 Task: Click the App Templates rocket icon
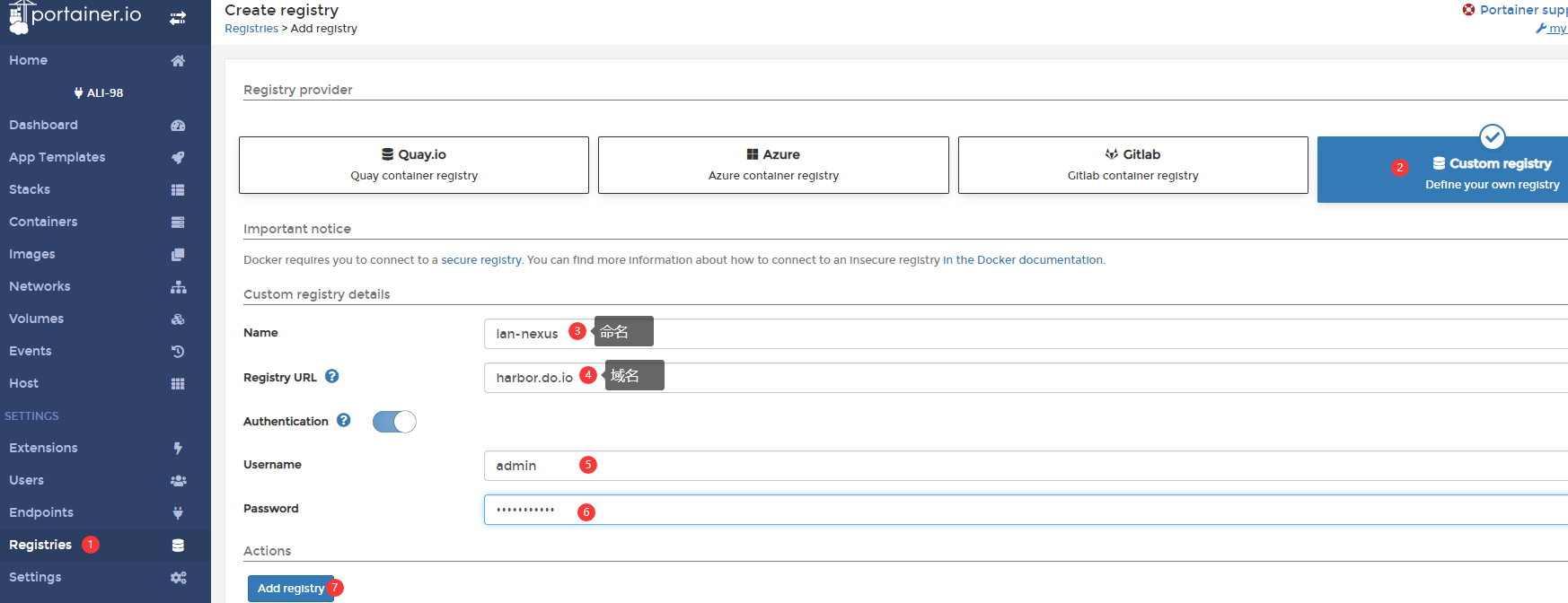pos(178,158)
